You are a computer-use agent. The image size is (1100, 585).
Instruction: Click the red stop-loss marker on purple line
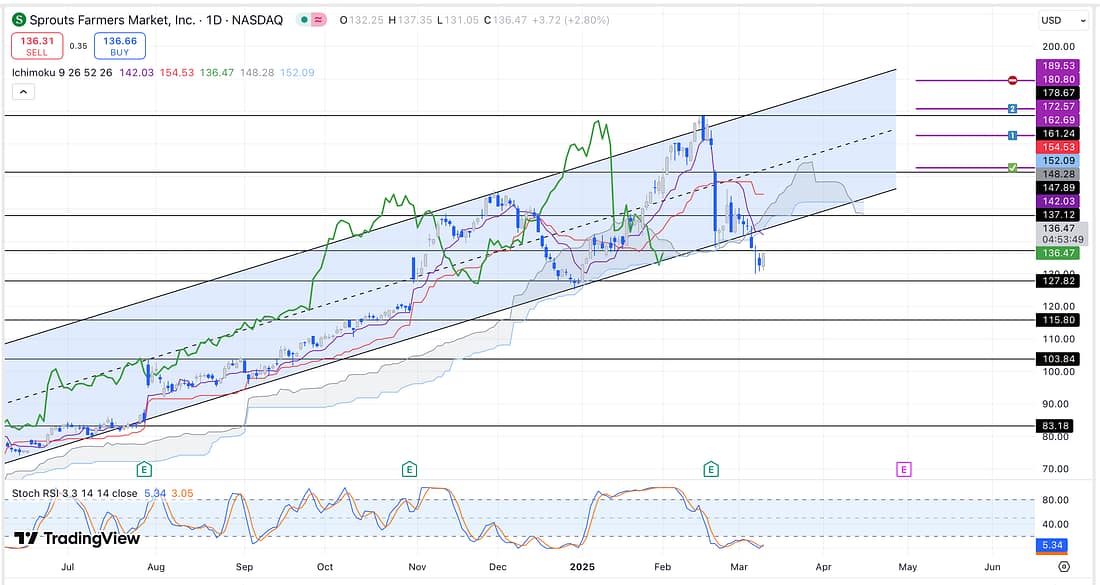(1012, 80)
